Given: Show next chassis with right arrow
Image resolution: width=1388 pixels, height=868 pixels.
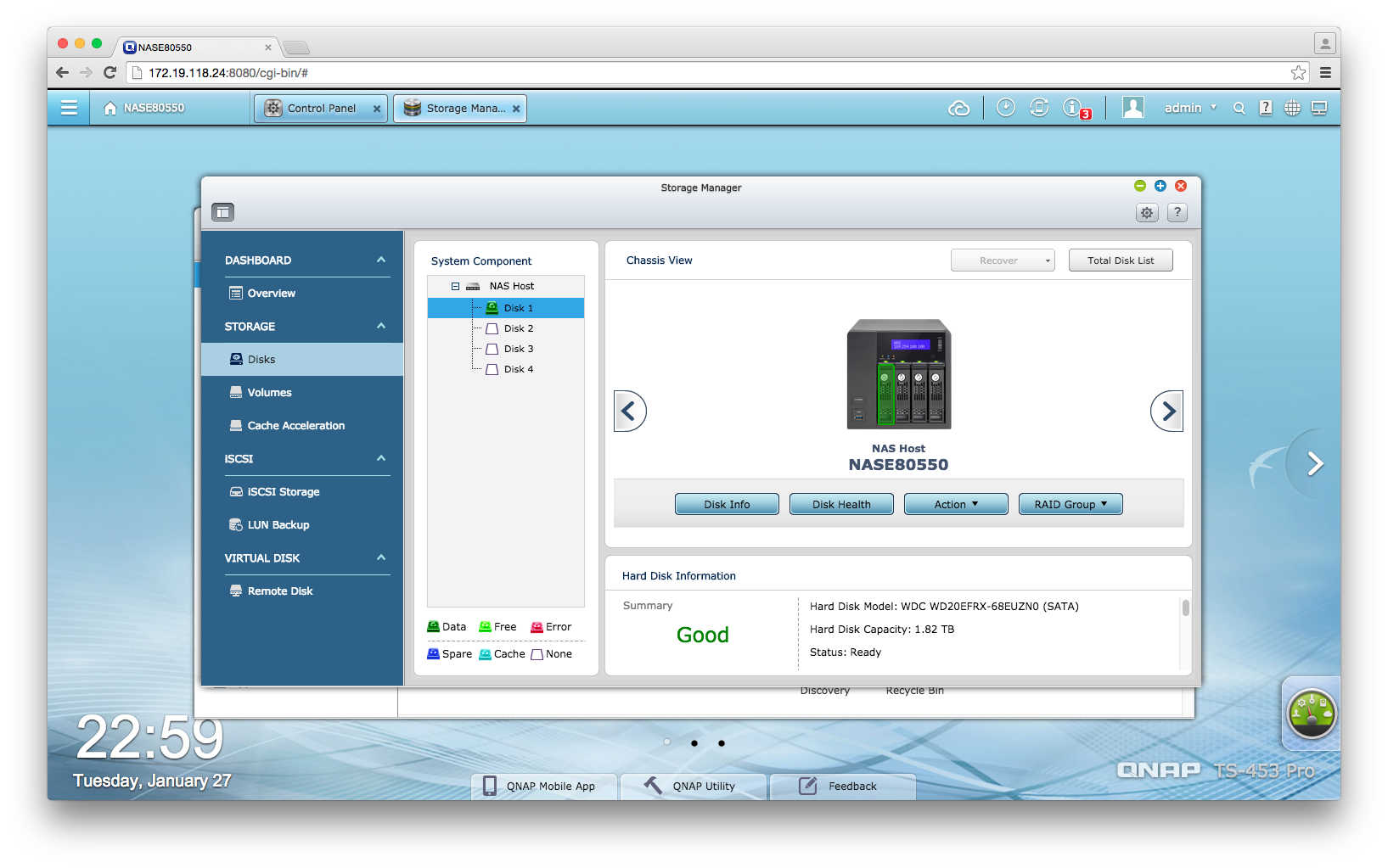Looking at the screenshot, I should coord(1167,412).
